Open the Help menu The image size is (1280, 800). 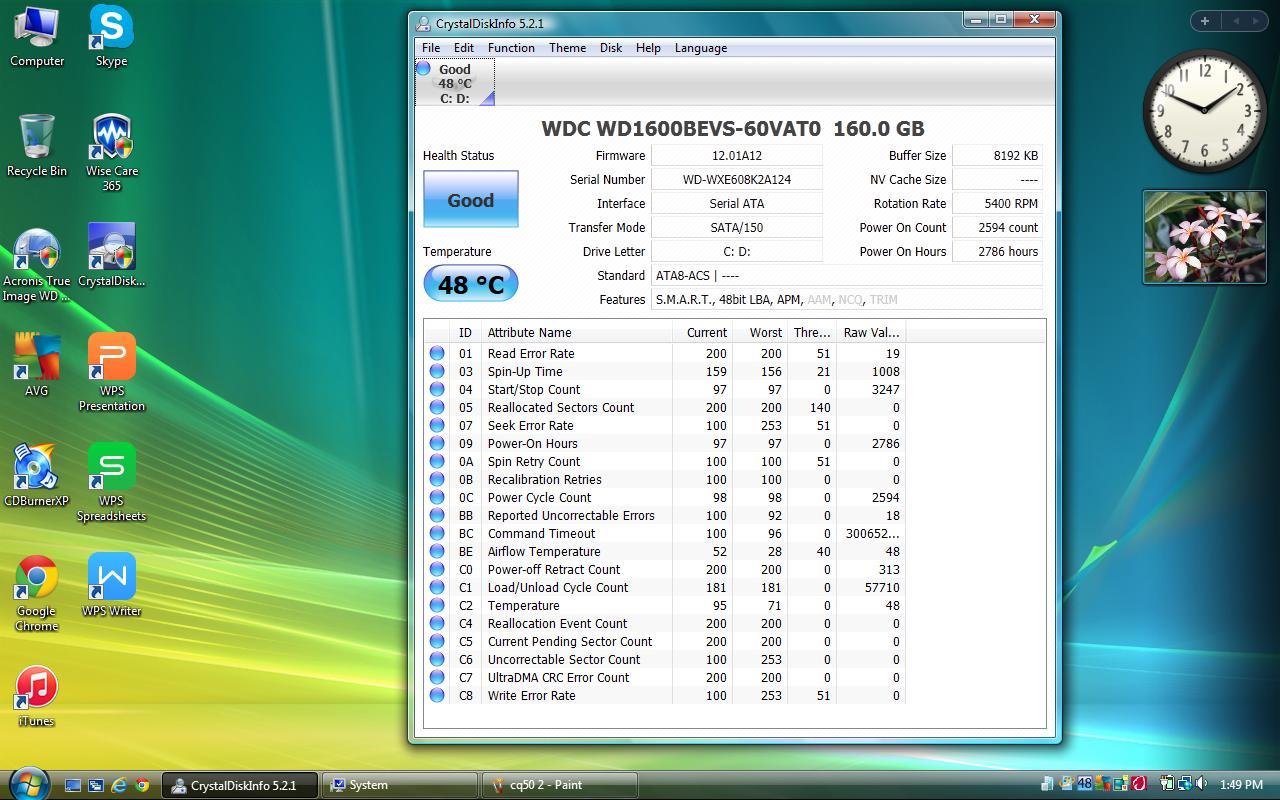point(648,48)
